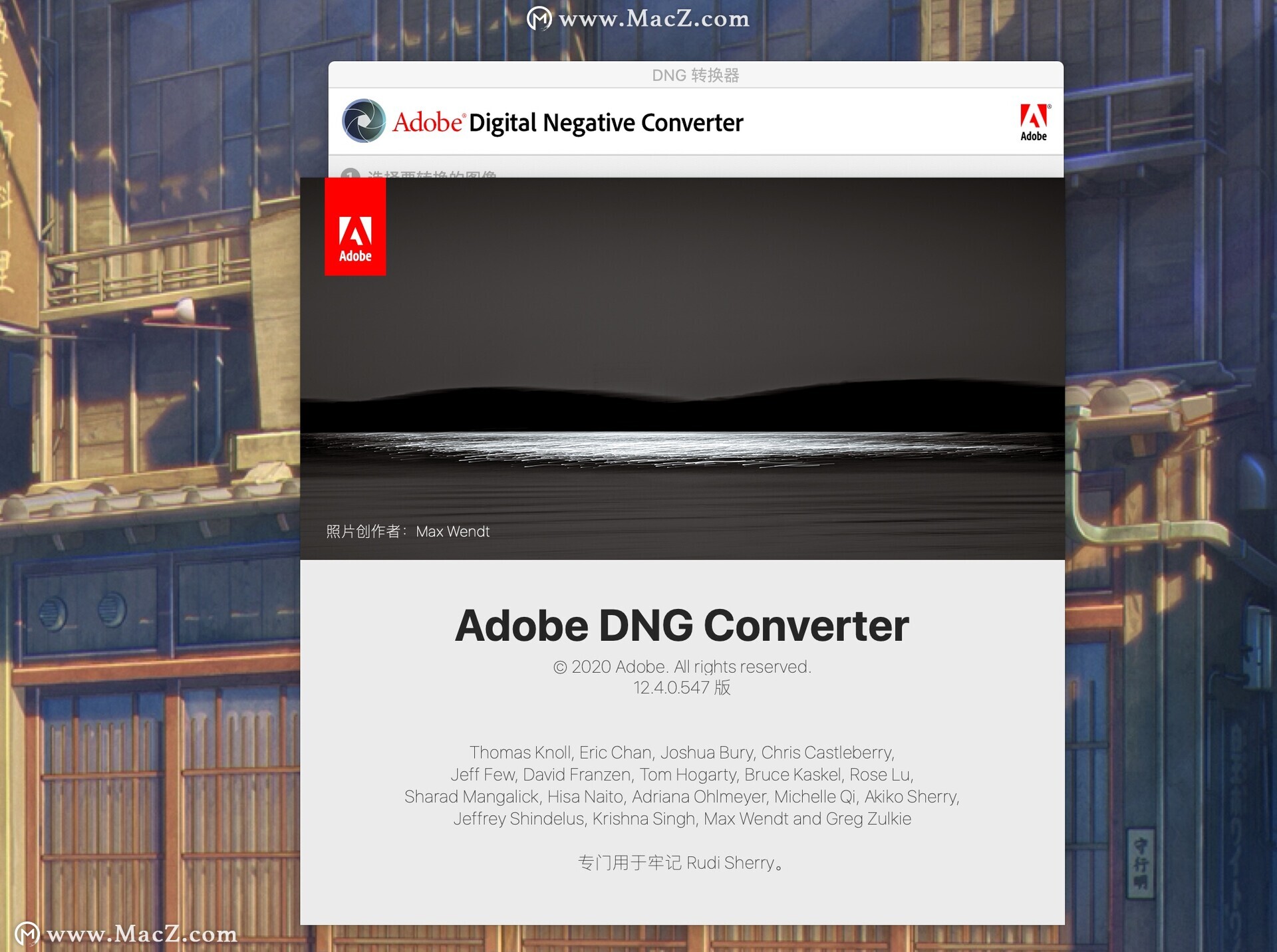This screenshot has width=1277, height=952.
Task: Click the 2020 Adobe copyright line
Action: (x=682, y=667)
